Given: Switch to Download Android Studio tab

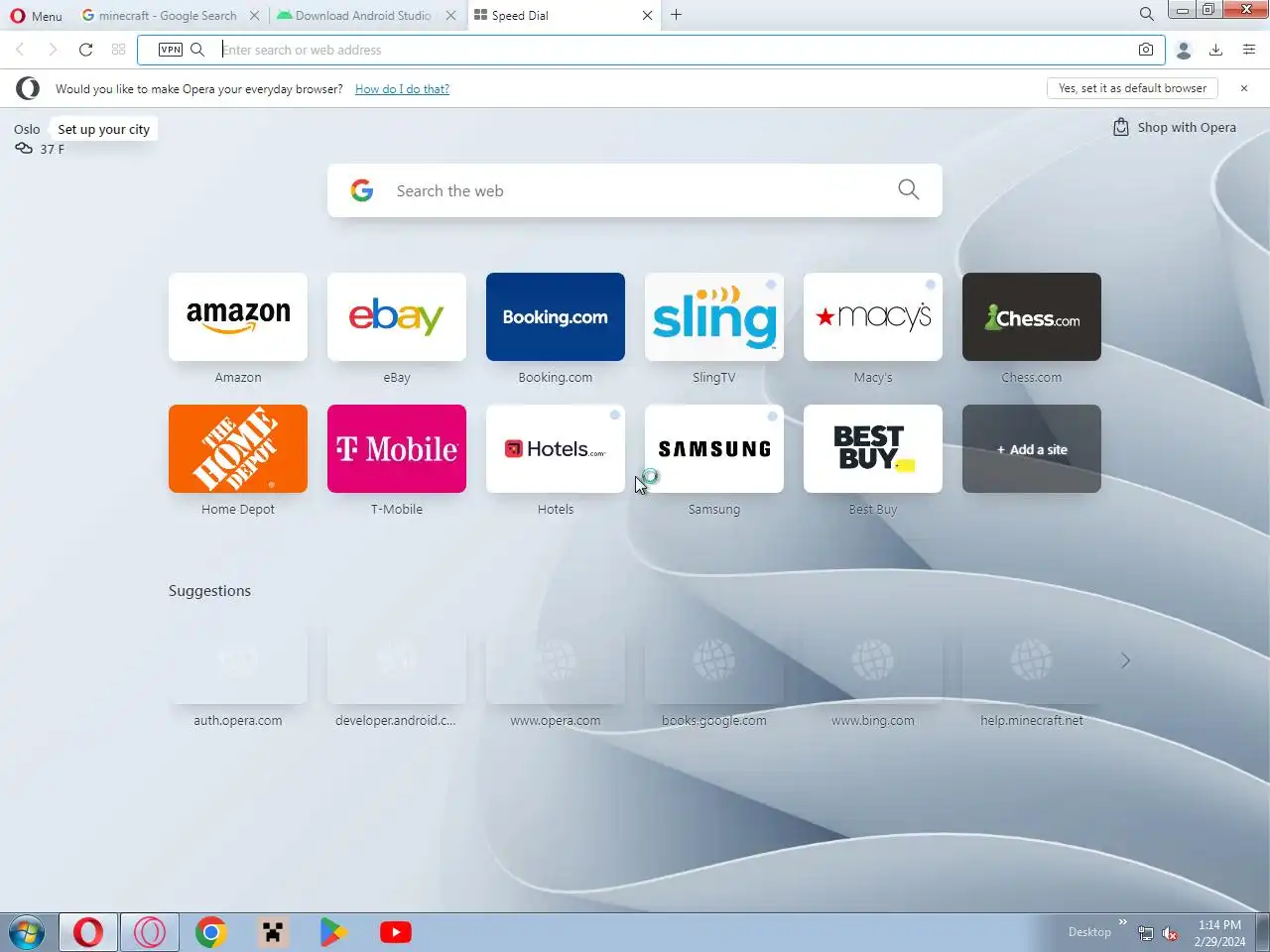Looking at the screenshot, I should 354,15.
